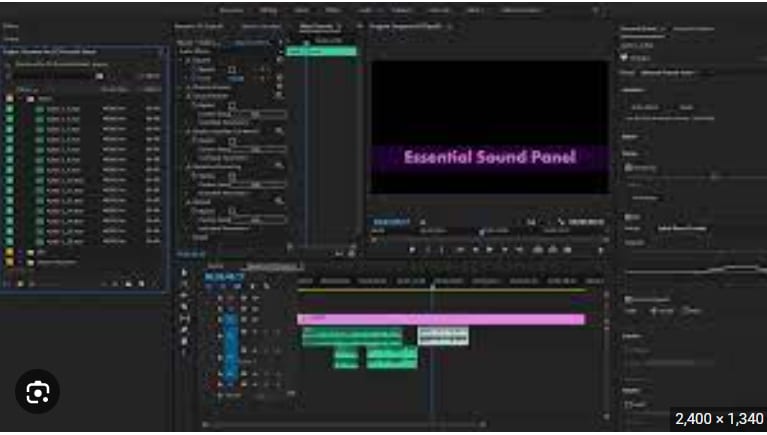767x435 pixels.
Task: Toggle Snap in the Timeline
Action: pos(223,286)
